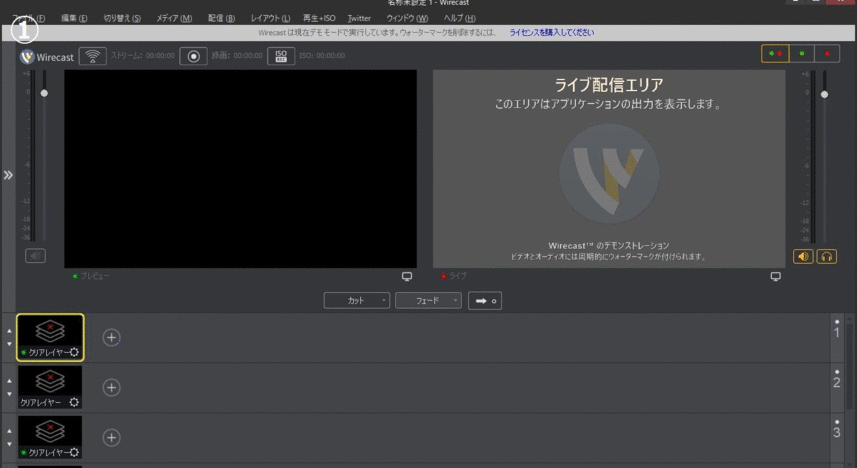Select the clear layer shot in layer 2
This screenshot has height=468, width=857.
click(x=50, y=388)
